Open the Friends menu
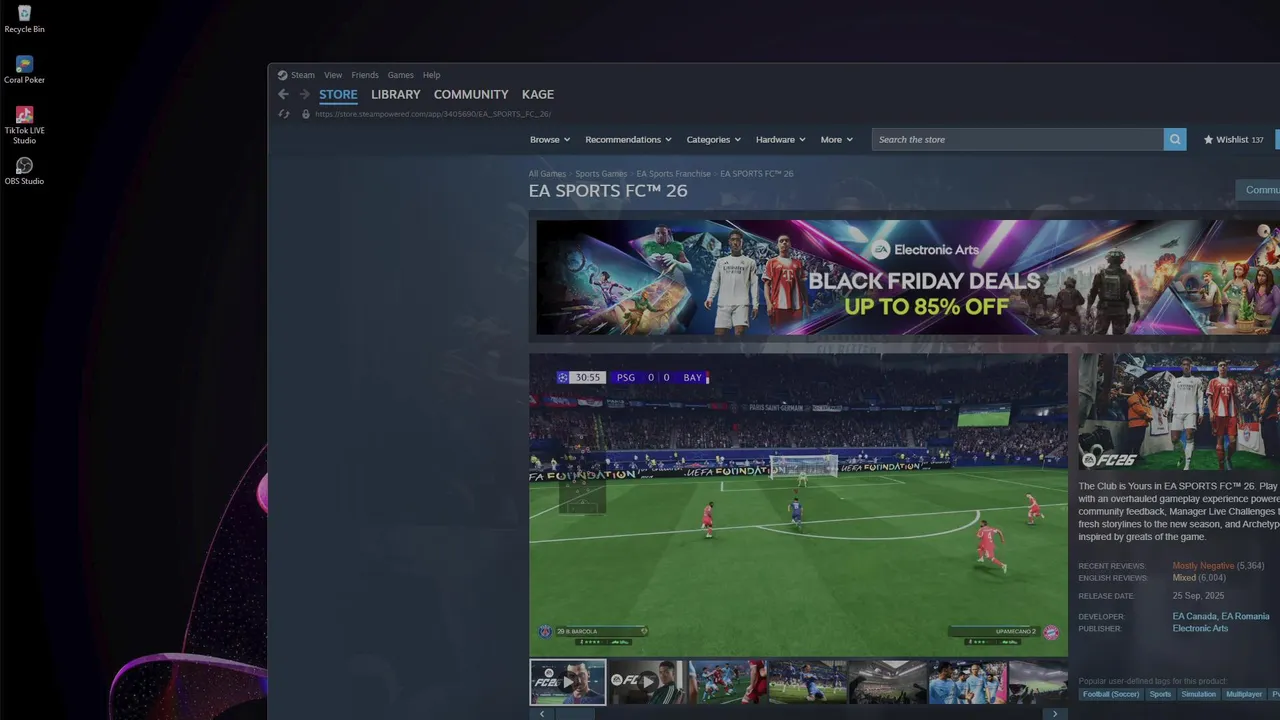Screen dimensions: 1280x720 (x=365, y=75)
